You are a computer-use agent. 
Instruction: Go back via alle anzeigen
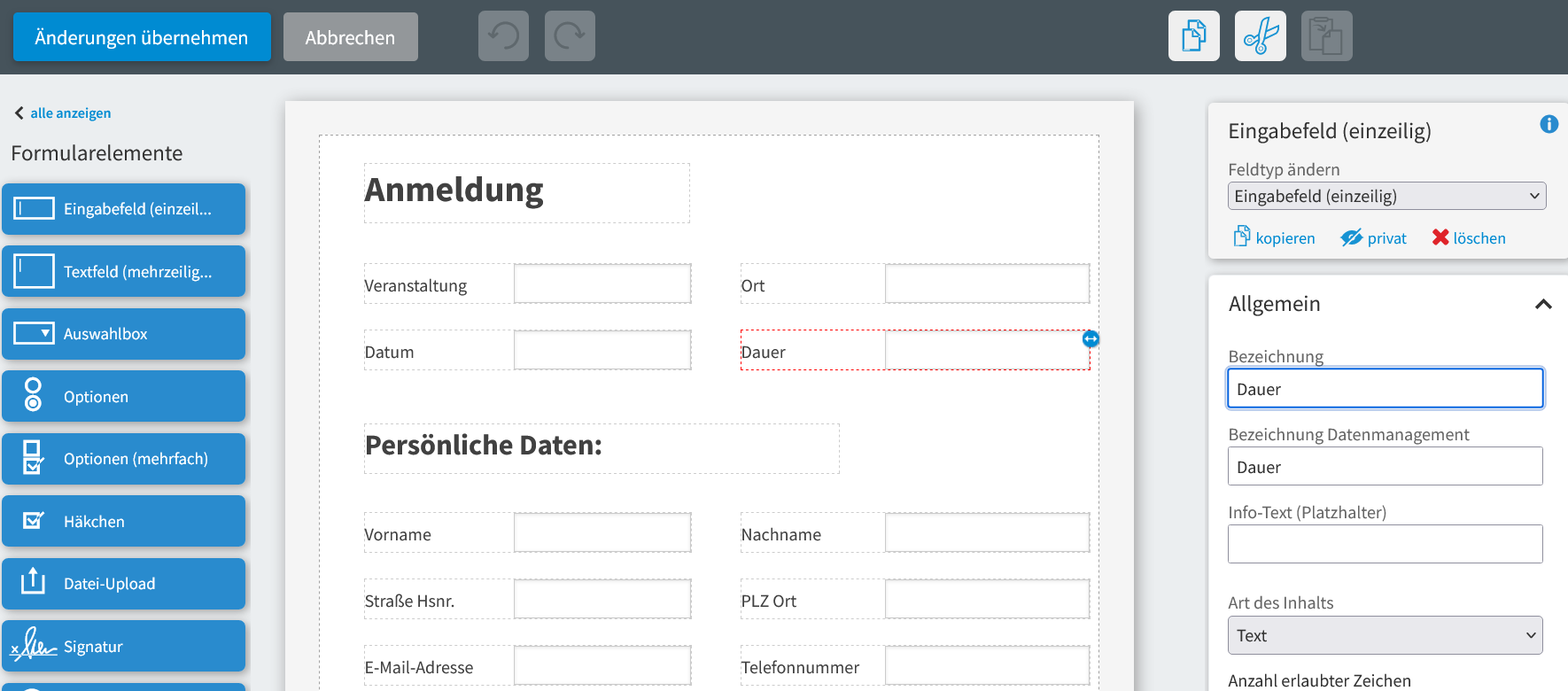(x=62, y=113)
